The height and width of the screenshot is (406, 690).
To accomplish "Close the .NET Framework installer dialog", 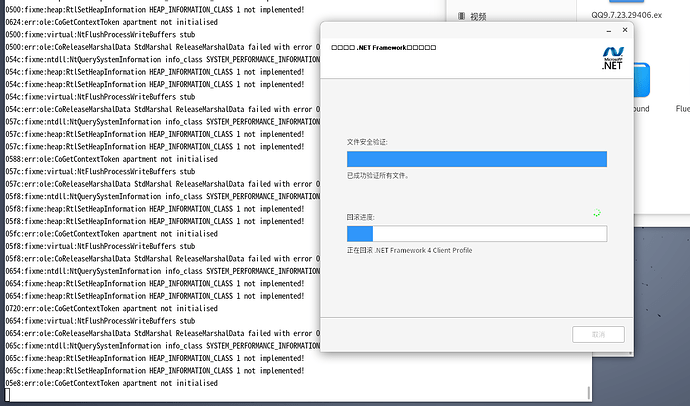I will (x=625, y=30).
